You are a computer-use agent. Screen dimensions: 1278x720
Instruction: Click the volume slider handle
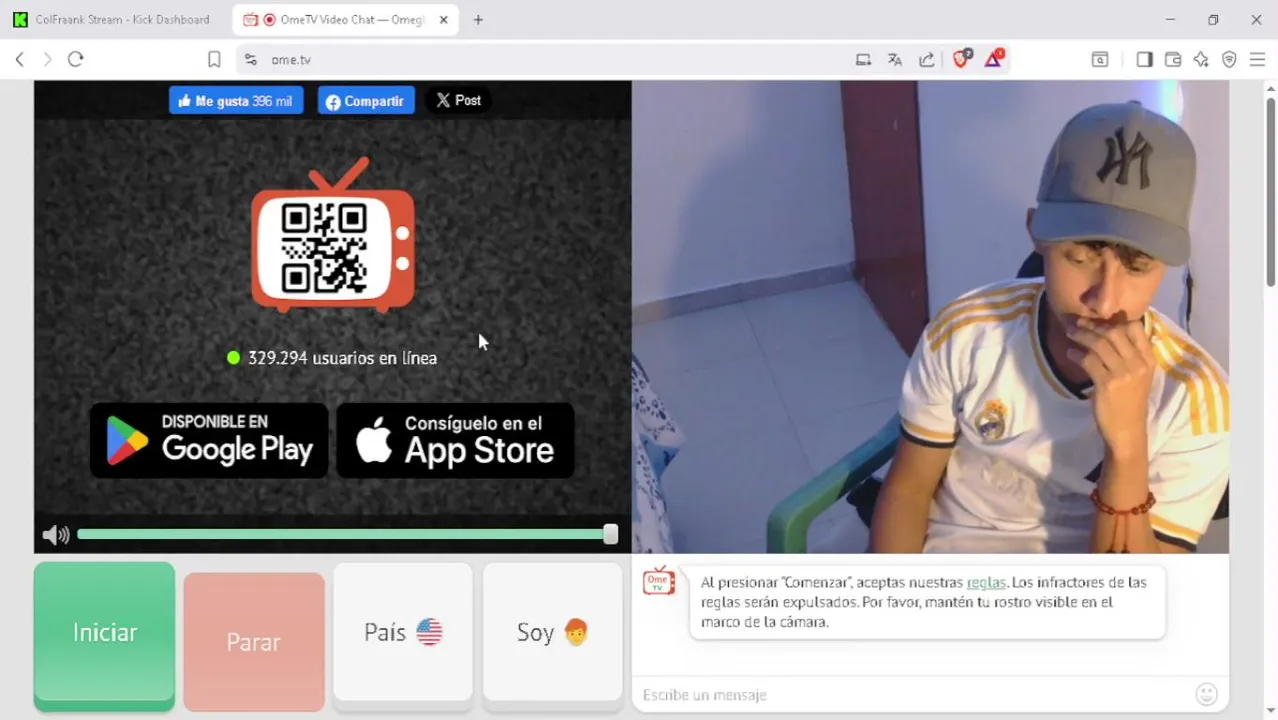[611, 535]
